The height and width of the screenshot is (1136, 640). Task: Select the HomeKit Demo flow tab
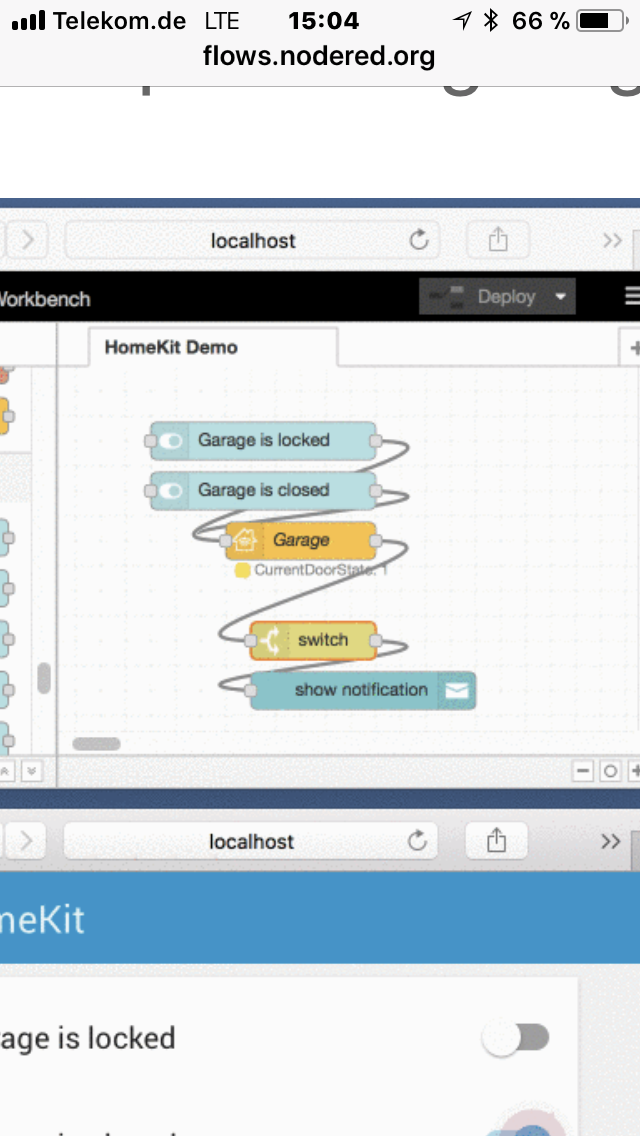171,348
